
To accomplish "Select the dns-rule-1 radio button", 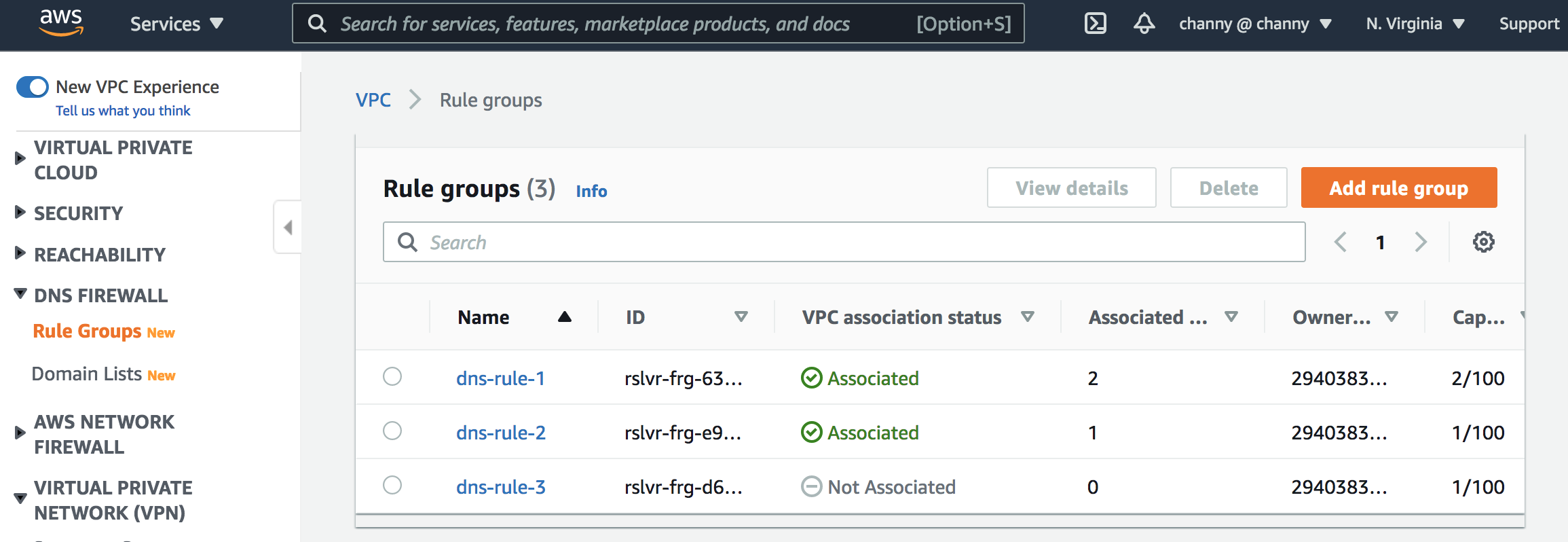I will (392, 376).
